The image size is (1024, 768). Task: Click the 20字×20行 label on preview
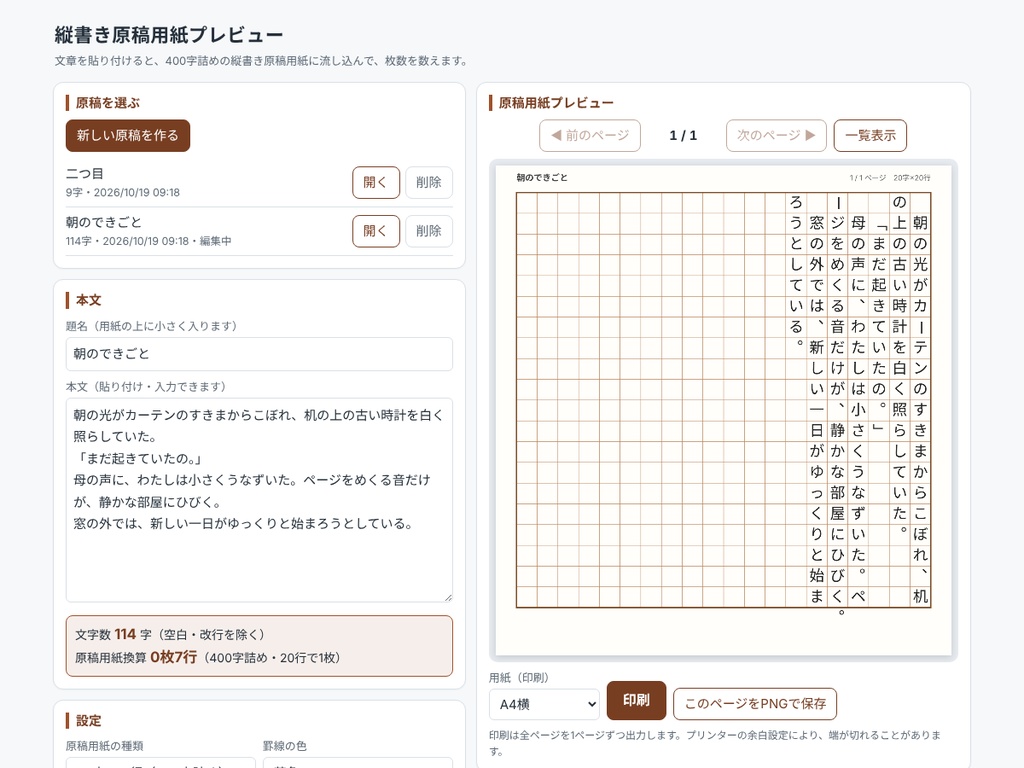pos(912,178)
